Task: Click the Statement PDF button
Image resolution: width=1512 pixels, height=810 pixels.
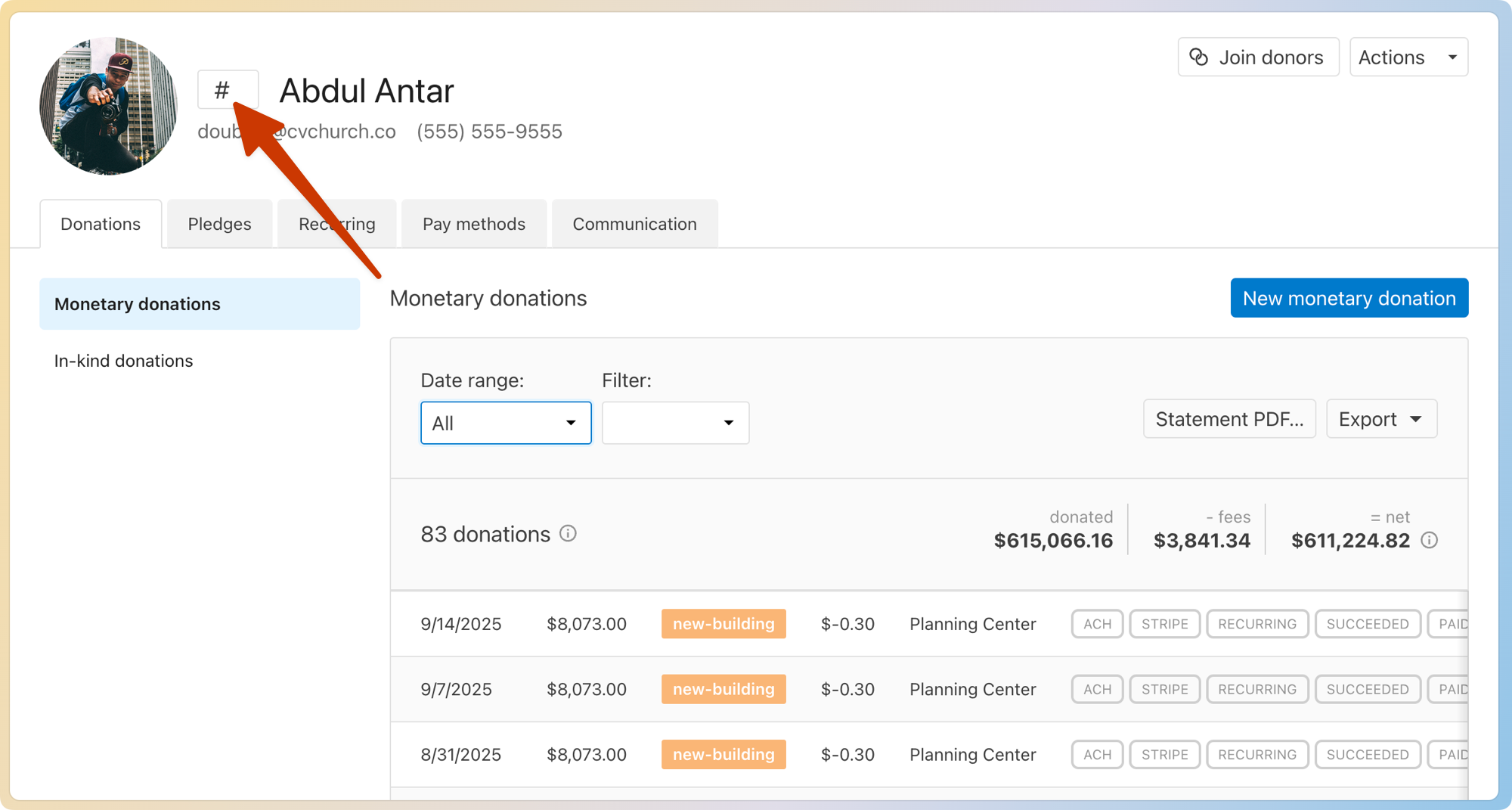Action: coord(1229,419)
